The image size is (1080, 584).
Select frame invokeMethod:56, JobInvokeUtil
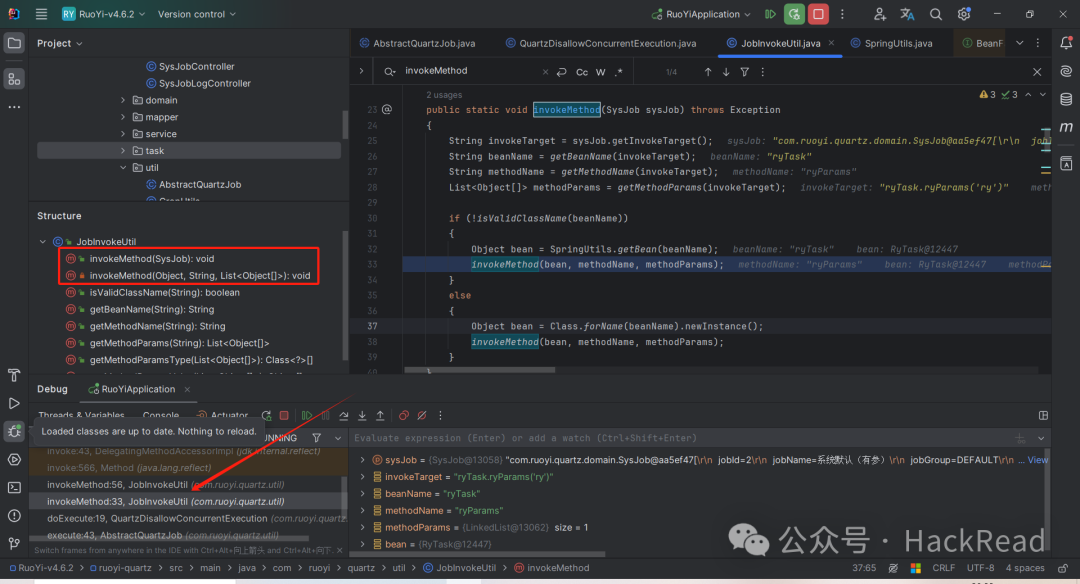point(165,485)
